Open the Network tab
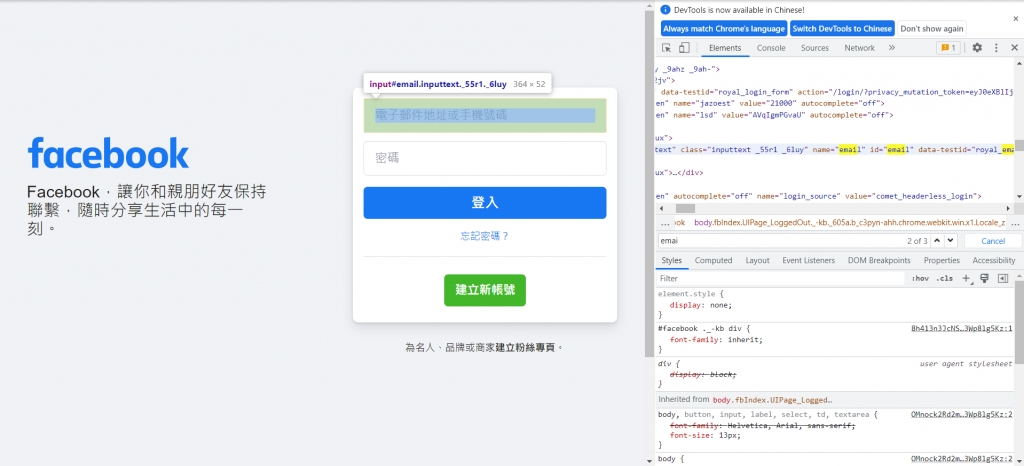This screenshot has height=466, width=1024. pos(859,48)
